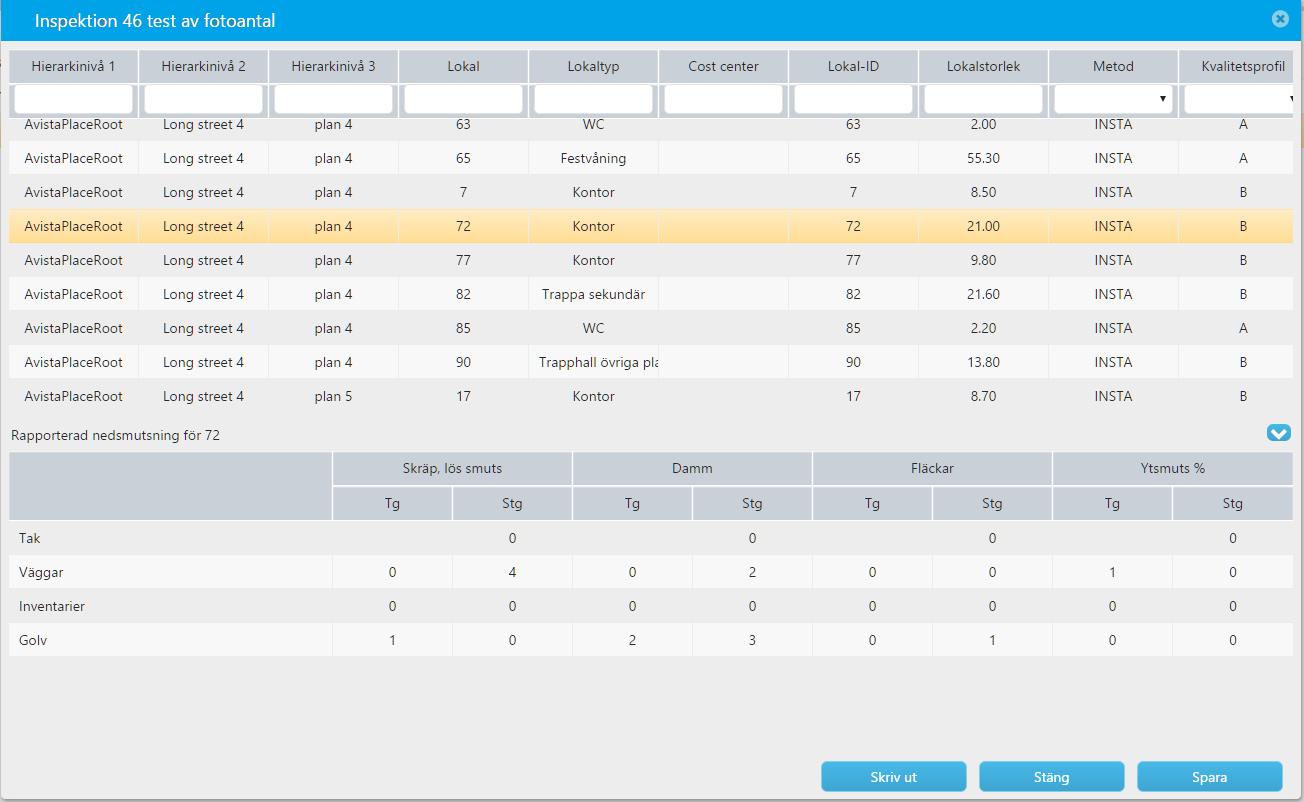
Task: Open the Metod filter dropdown
Action: [x=1113, y=99]
